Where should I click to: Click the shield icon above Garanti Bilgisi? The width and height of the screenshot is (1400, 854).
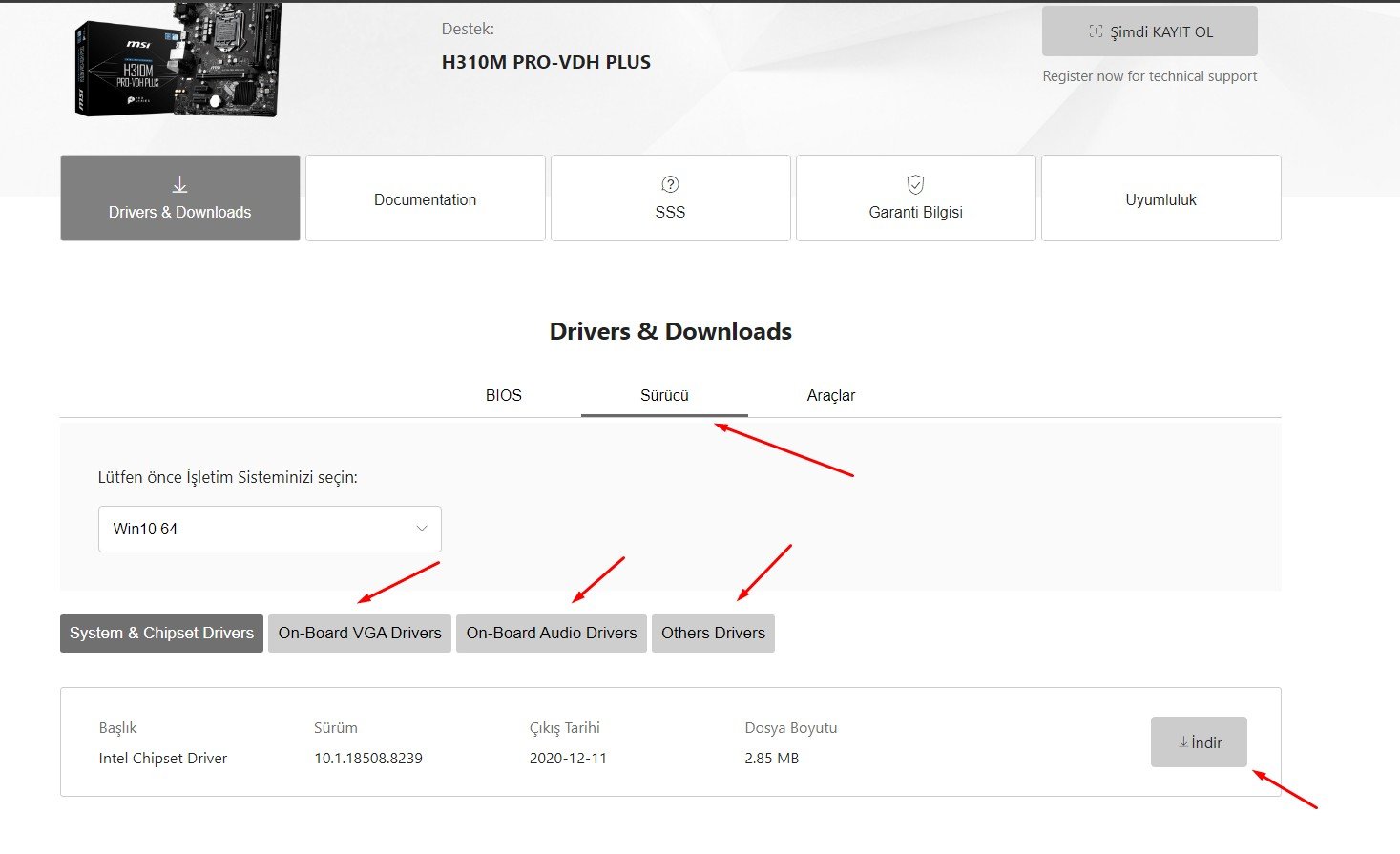point(915,184)
